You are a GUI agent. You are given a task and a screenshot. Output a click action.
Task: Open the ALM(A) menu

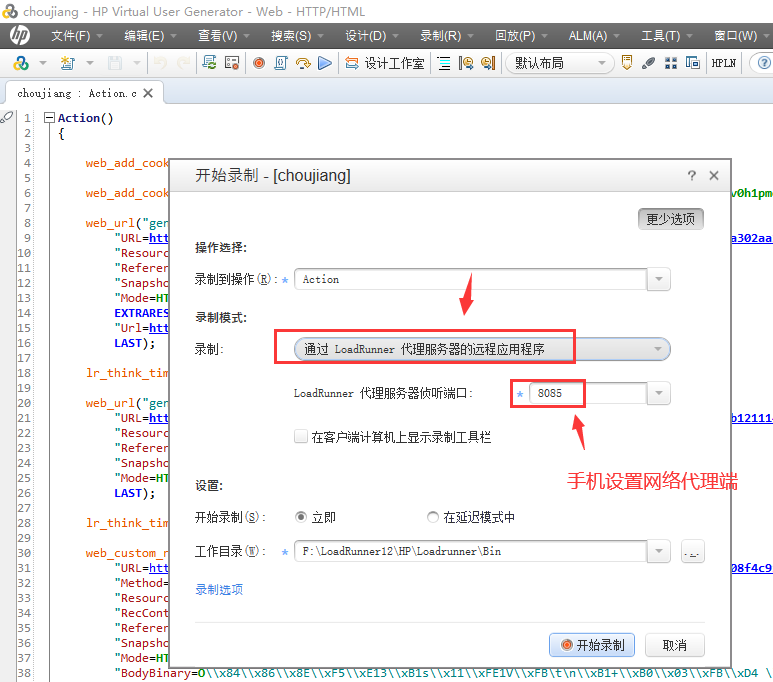[x=593, y=36]
